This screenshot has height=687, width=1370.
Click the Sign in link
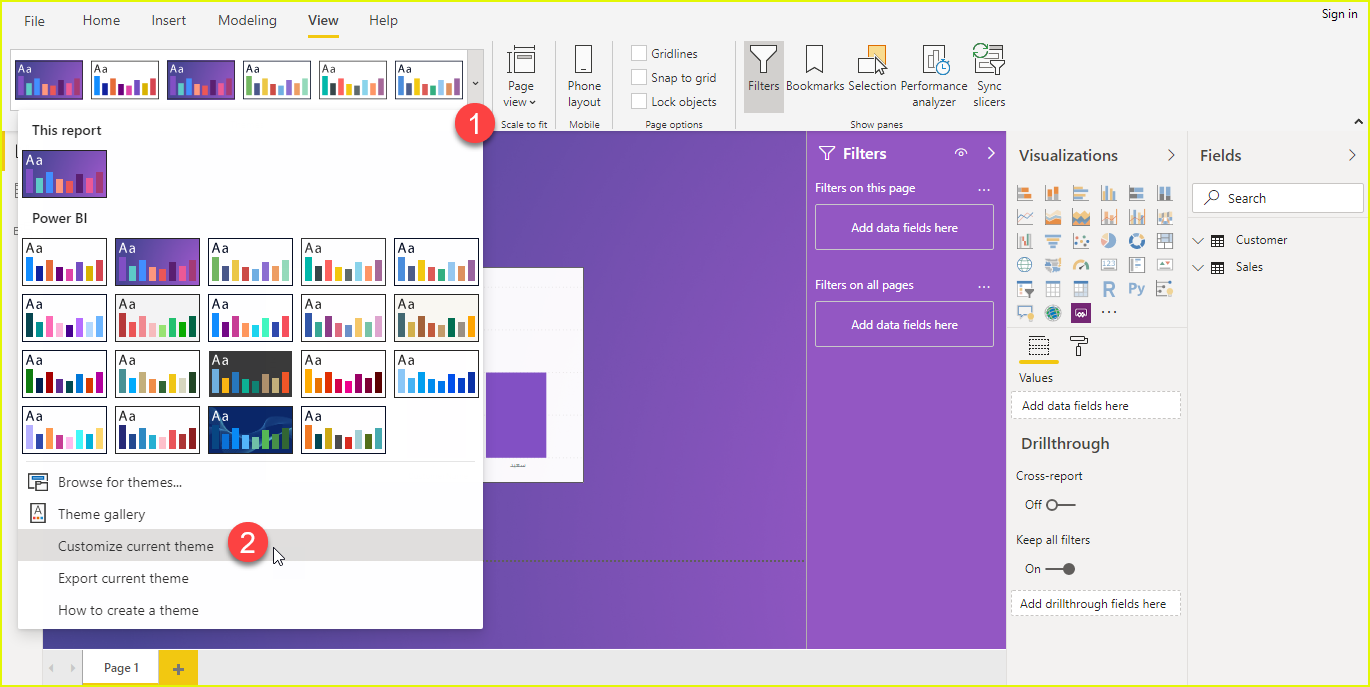(1339, 14)
